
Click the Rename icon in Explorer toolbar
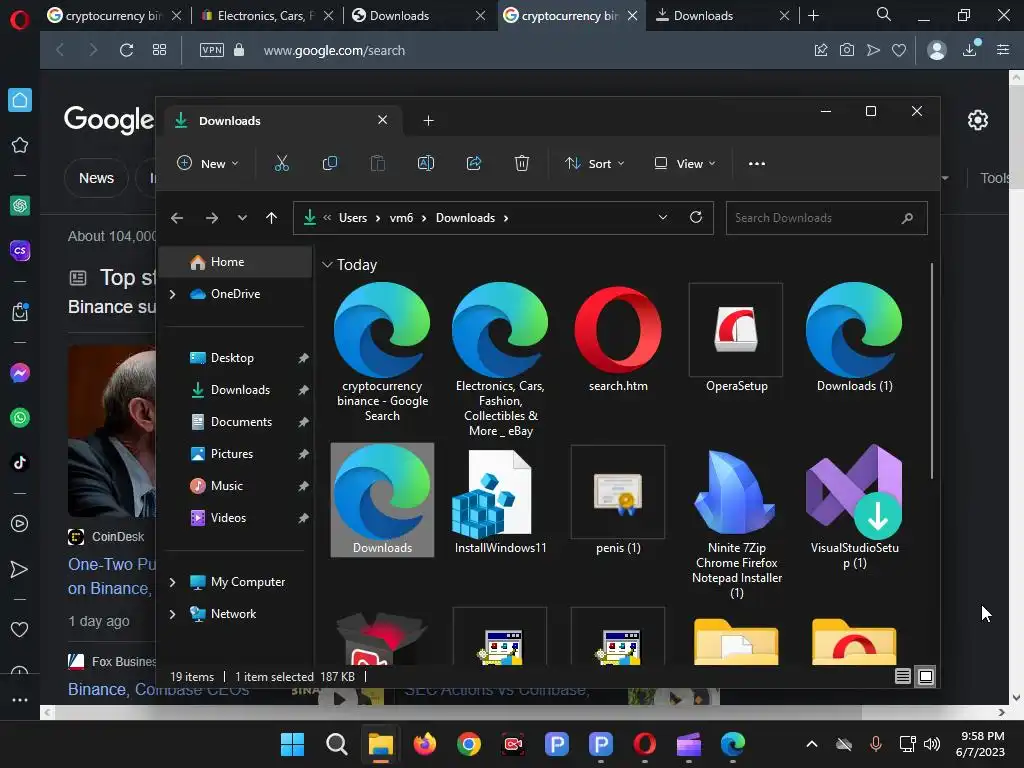tap(426, 163)
